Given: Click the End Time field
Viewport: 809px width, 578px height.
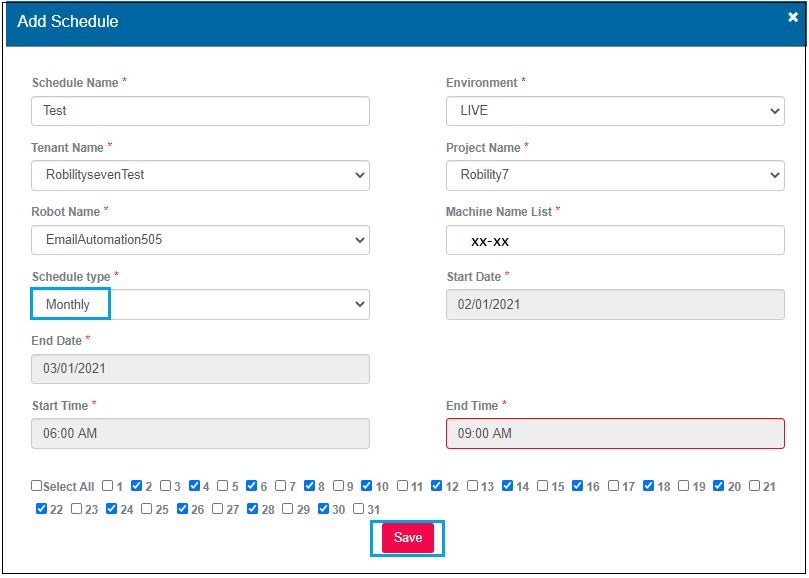Looking at the screenshot, I should 614,433.
